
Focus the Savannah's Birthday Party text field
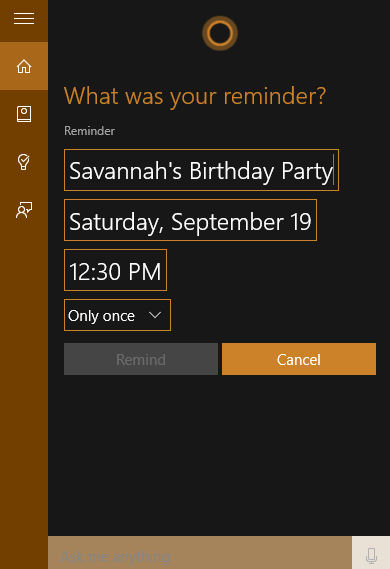201,170
